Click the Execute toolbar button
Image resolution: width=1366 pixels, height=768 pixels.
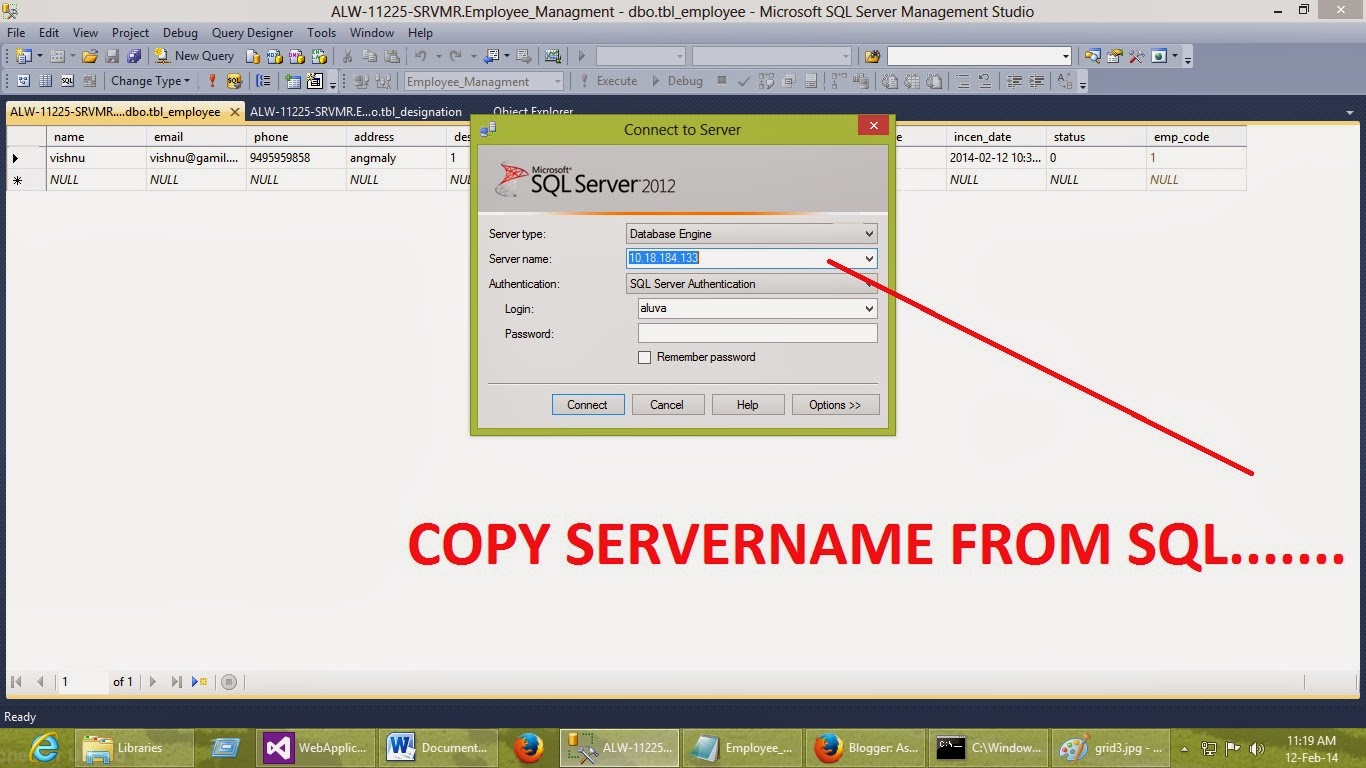[x=608, y=81]
